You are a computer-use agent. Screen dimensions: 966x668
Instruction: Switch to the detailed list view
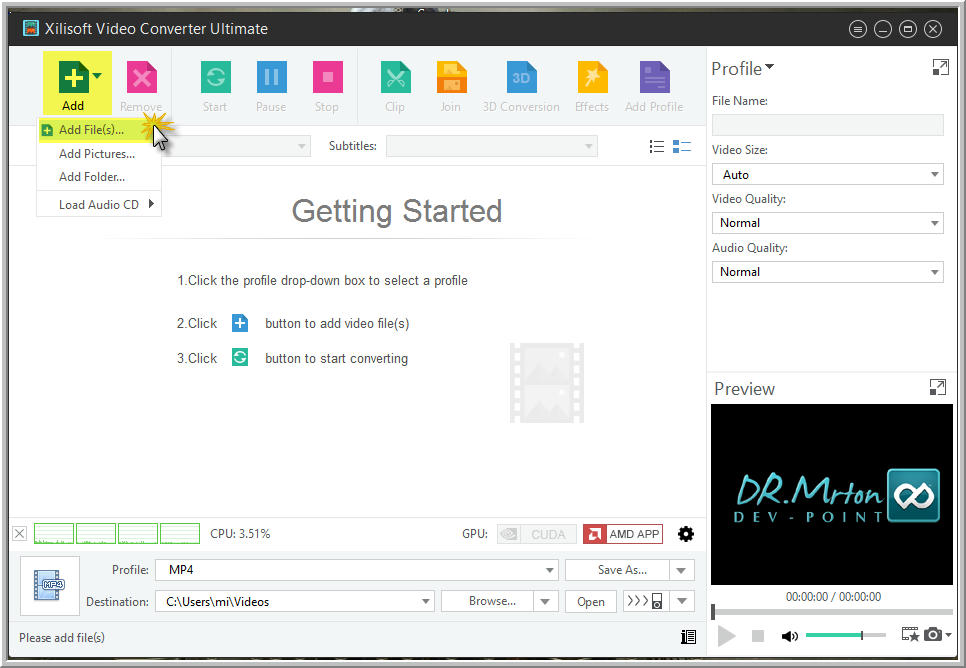681,147
